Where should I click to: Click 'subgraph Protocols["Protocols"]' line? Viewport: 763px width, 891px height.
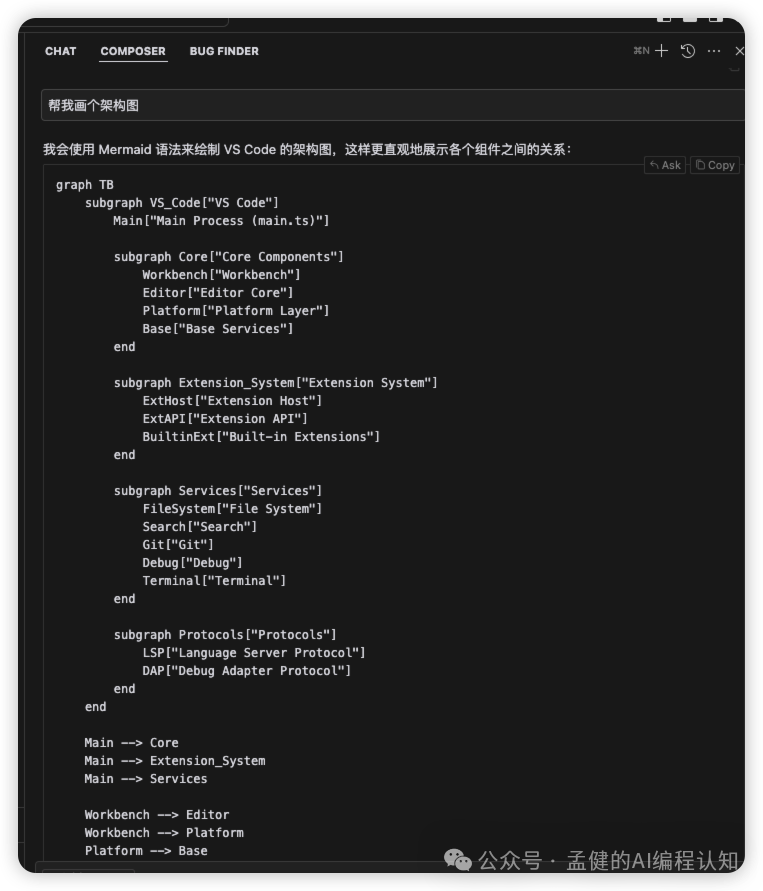click(225, 635)
